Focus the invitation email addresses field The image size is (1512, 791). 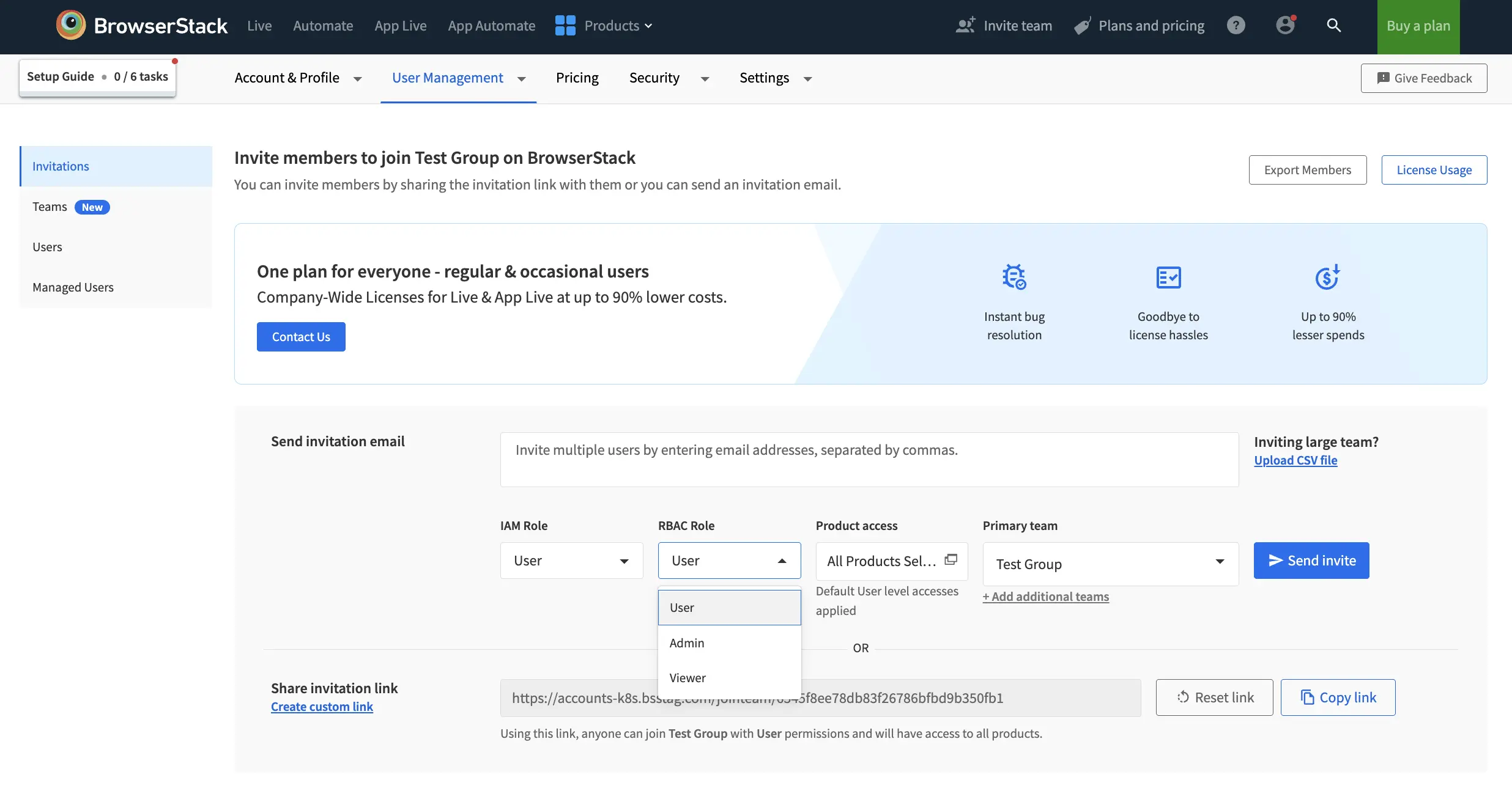(x=869, y=460)
